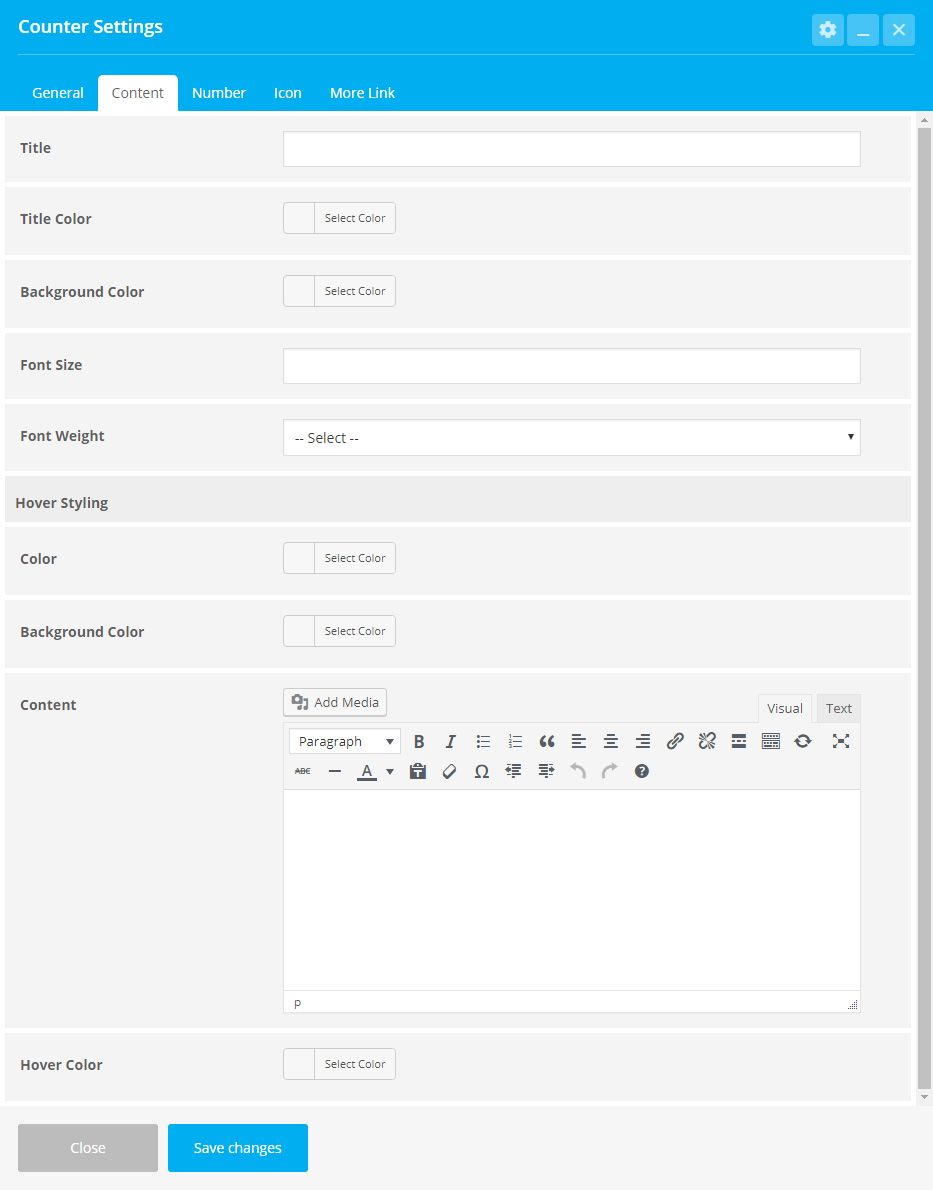Click the editor resize handle
This screenshot has height=1190, width=933.
pos(853,1004)
